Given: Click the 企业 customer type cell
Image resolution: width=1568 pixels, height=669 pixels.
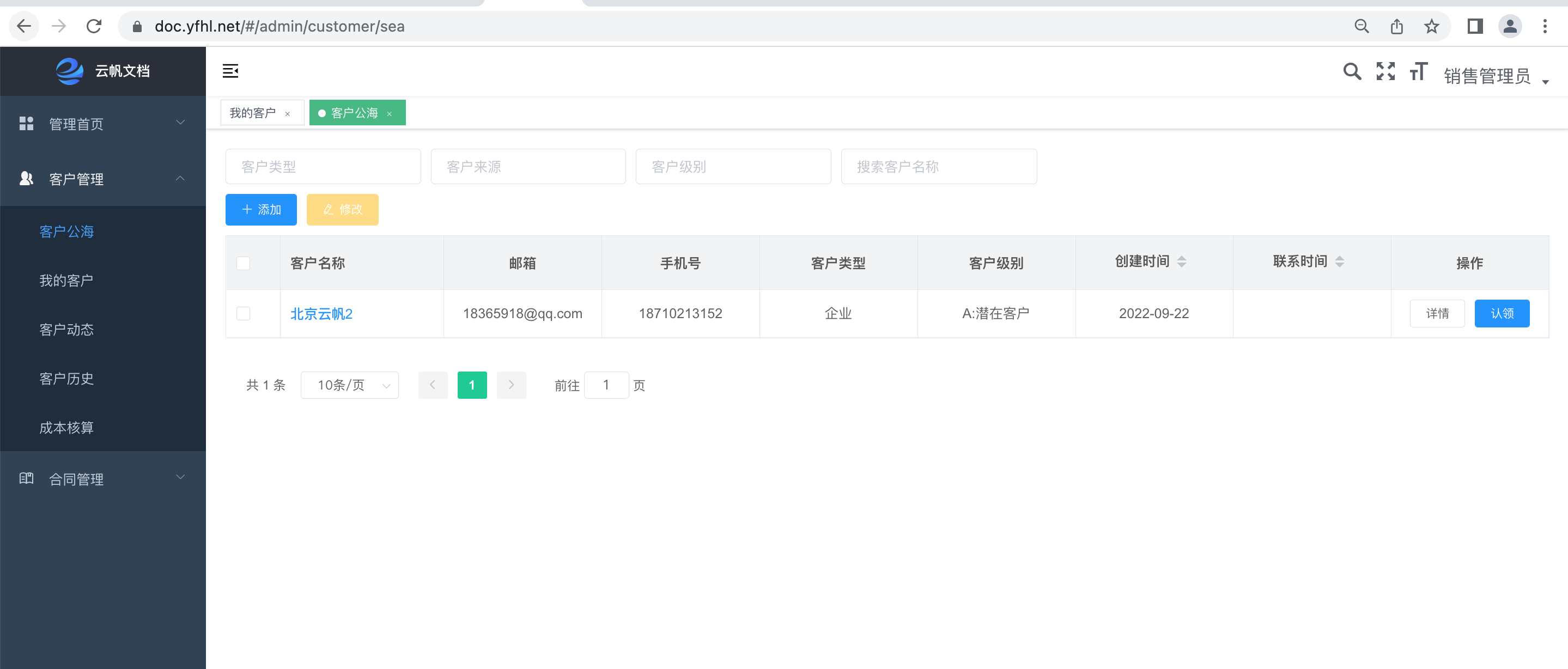Looking at the screenshot, I should [838, 313].
